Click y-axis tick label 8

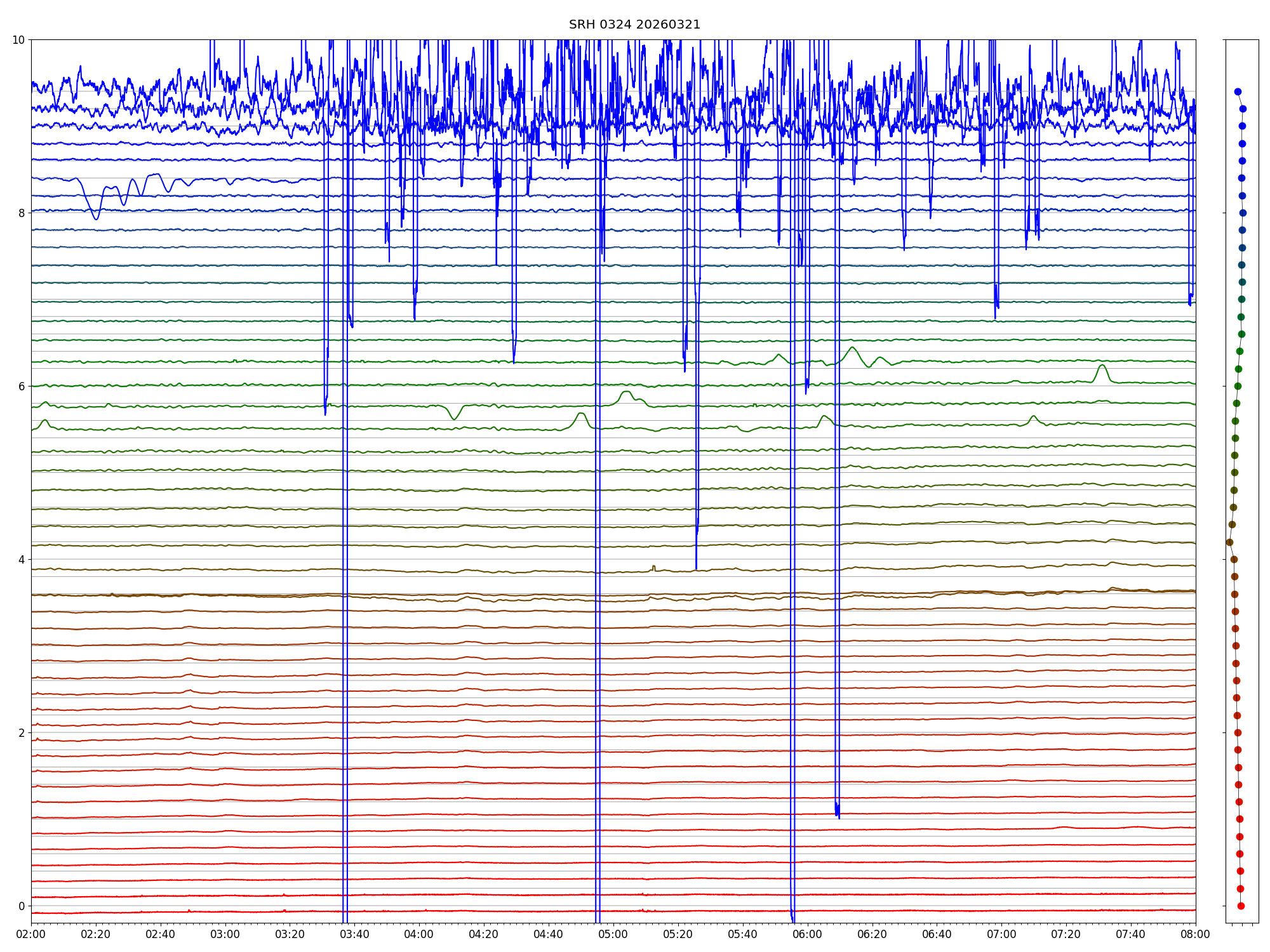[22, 213]
